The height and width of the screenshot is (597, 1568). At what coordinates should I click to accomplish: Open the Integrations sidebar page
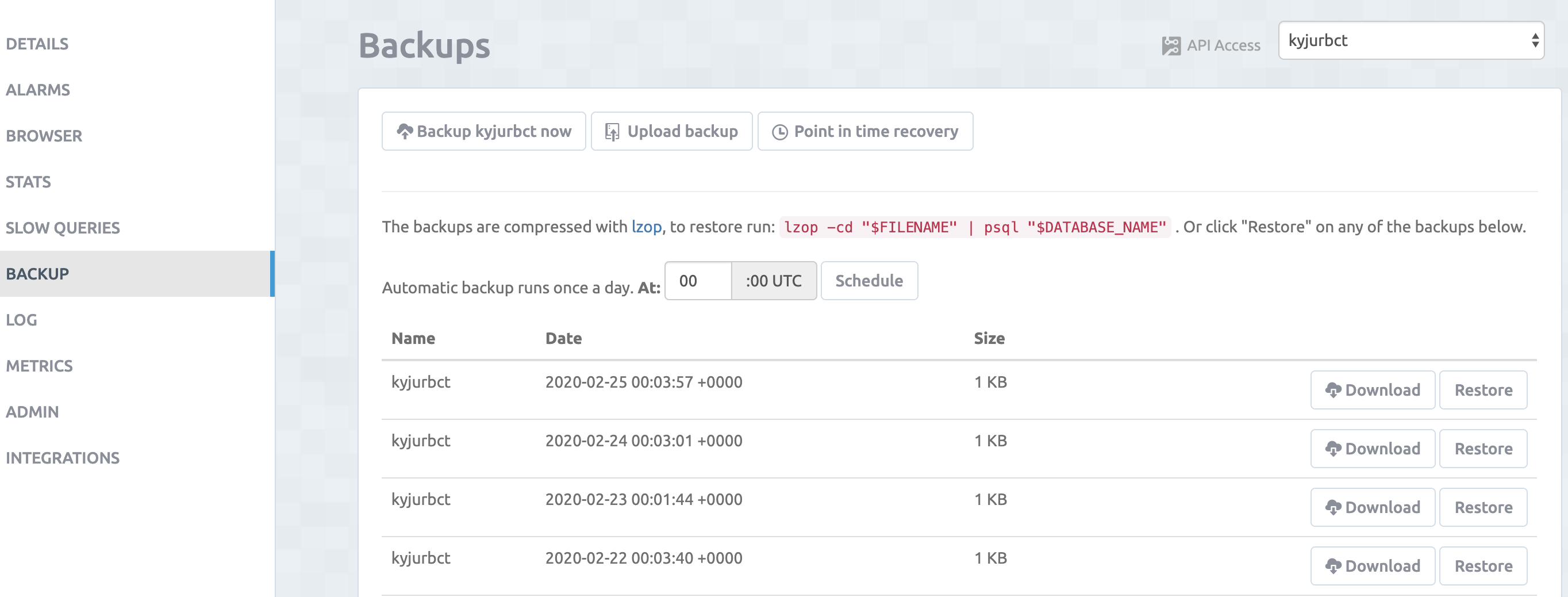pos(63,457)
